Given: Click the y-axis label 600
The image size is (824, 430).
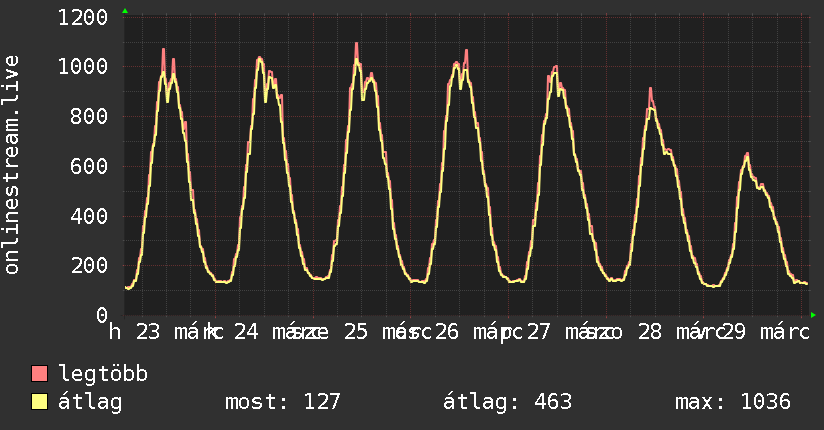Looking at the screenshot, I should tap(89, 166).
